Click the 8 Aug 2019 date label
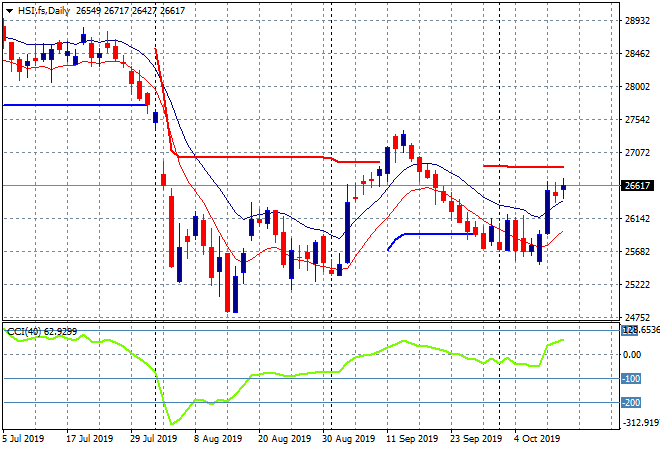The width and height of the screenshot is (660, 450). [218, 439]
